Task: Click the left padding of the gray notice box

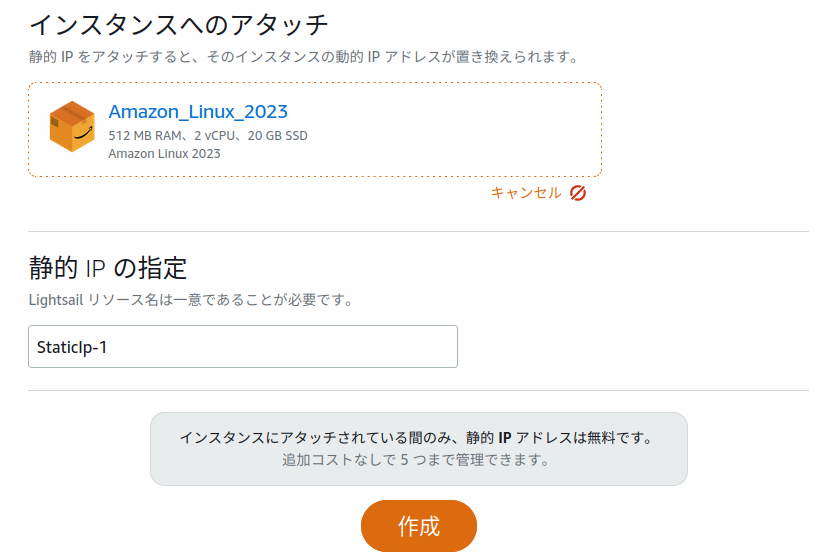Action: coord(164,449)
